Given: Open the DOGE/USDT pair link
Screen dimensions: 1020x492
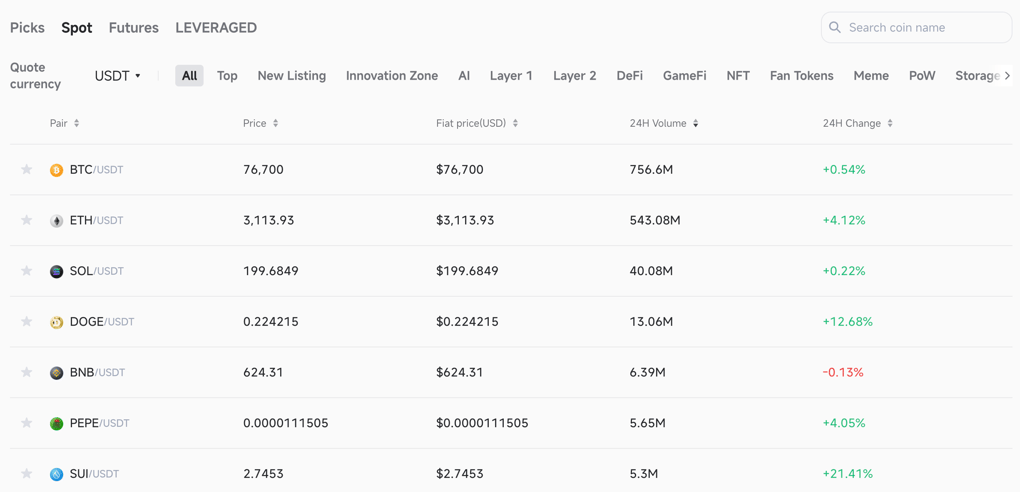Looking at the screenshot, I should [102, 322].
